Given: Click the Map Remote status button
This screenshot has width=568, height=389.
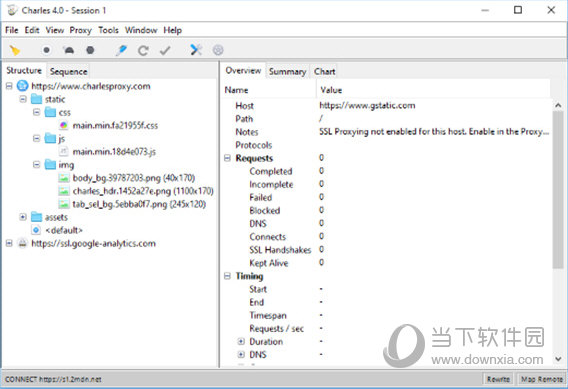Looking at the screenshot, I should [542, 379].
